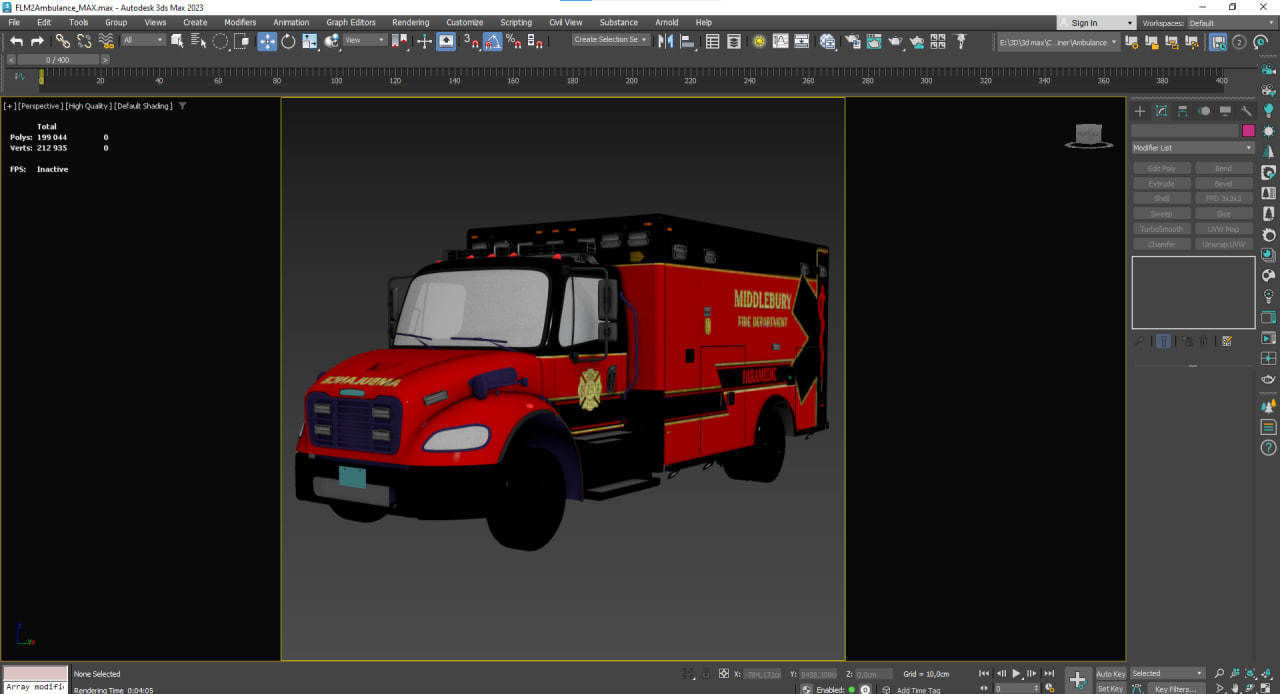Open Render Setup teapot icon
This screenshot has width=1280, height=694.
click(x=852, y=41)
